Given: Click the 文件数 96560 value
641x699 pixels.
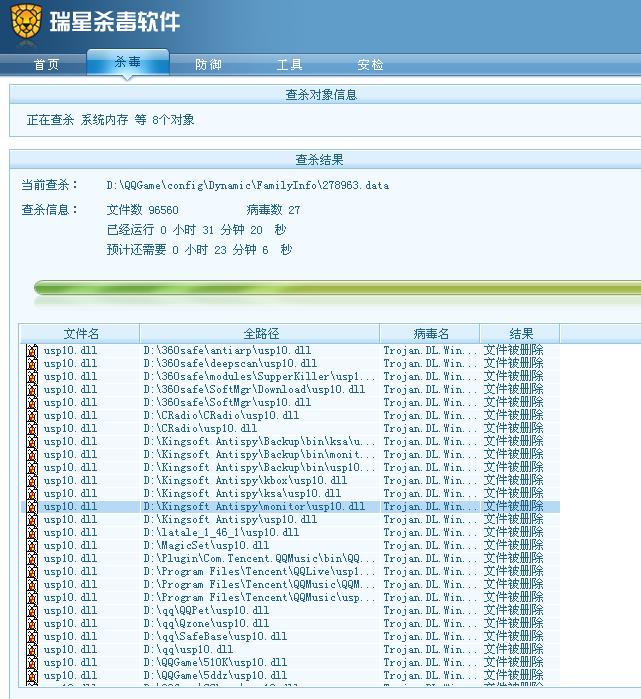Looking at the screenshot, I should pos(142,210).
